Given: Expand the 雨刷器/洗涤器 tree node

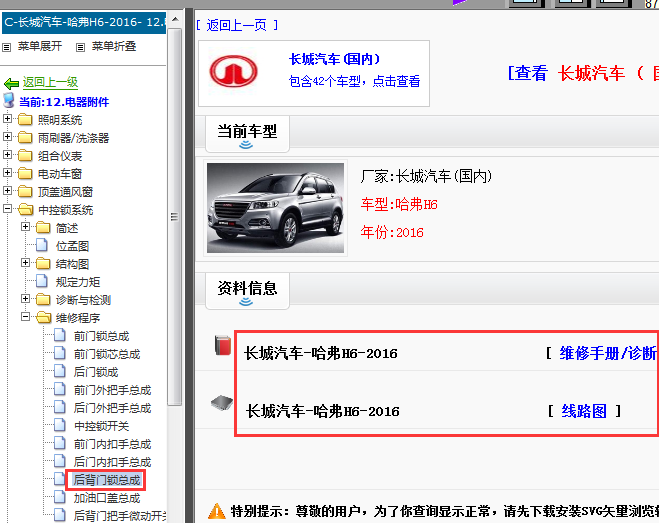Looking at the screenshot, I should pyautogui.click(x=7, y=137).
